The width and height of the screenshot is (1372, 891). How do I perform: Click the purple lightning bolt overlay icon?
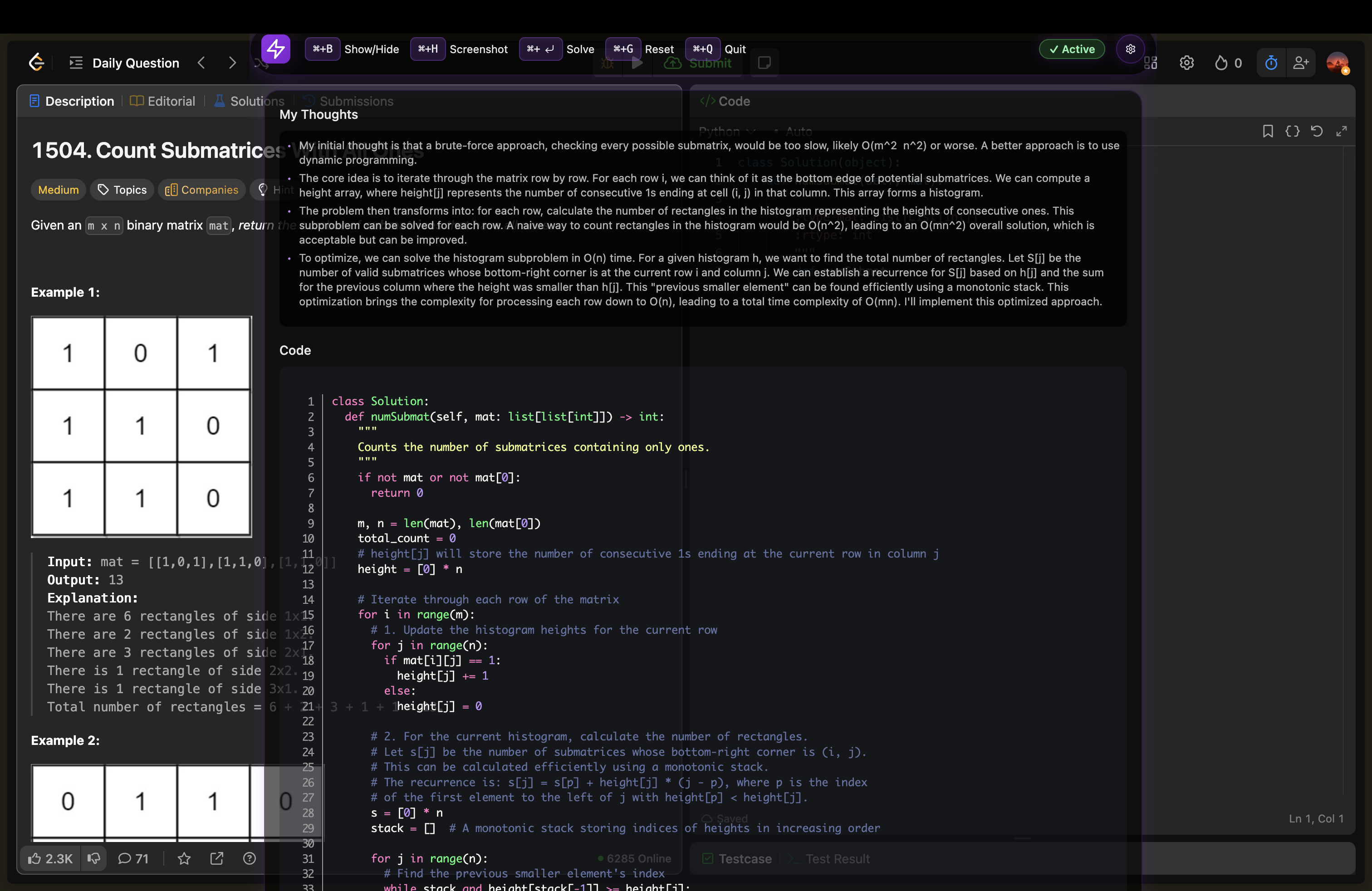pos(275,49)
